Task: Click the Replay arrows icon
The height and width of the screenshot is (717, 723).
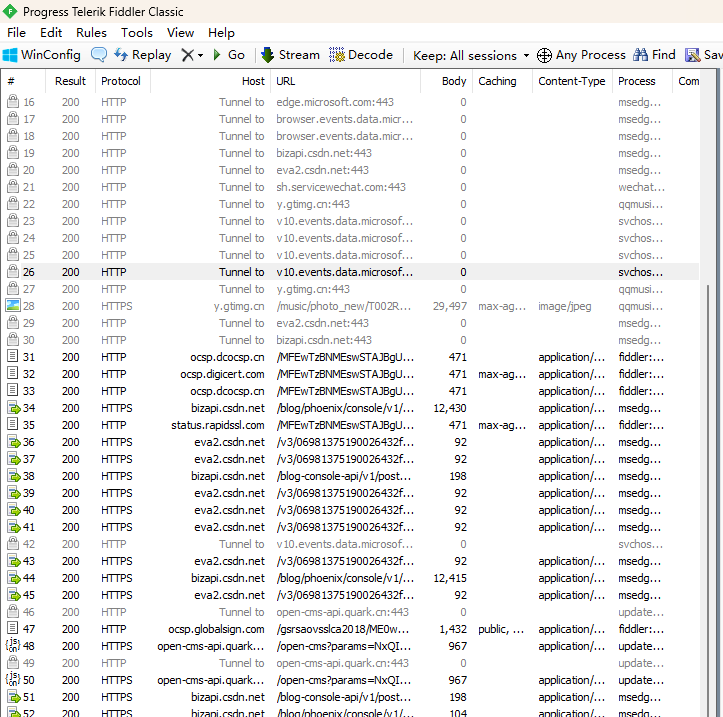Action: 121,55
